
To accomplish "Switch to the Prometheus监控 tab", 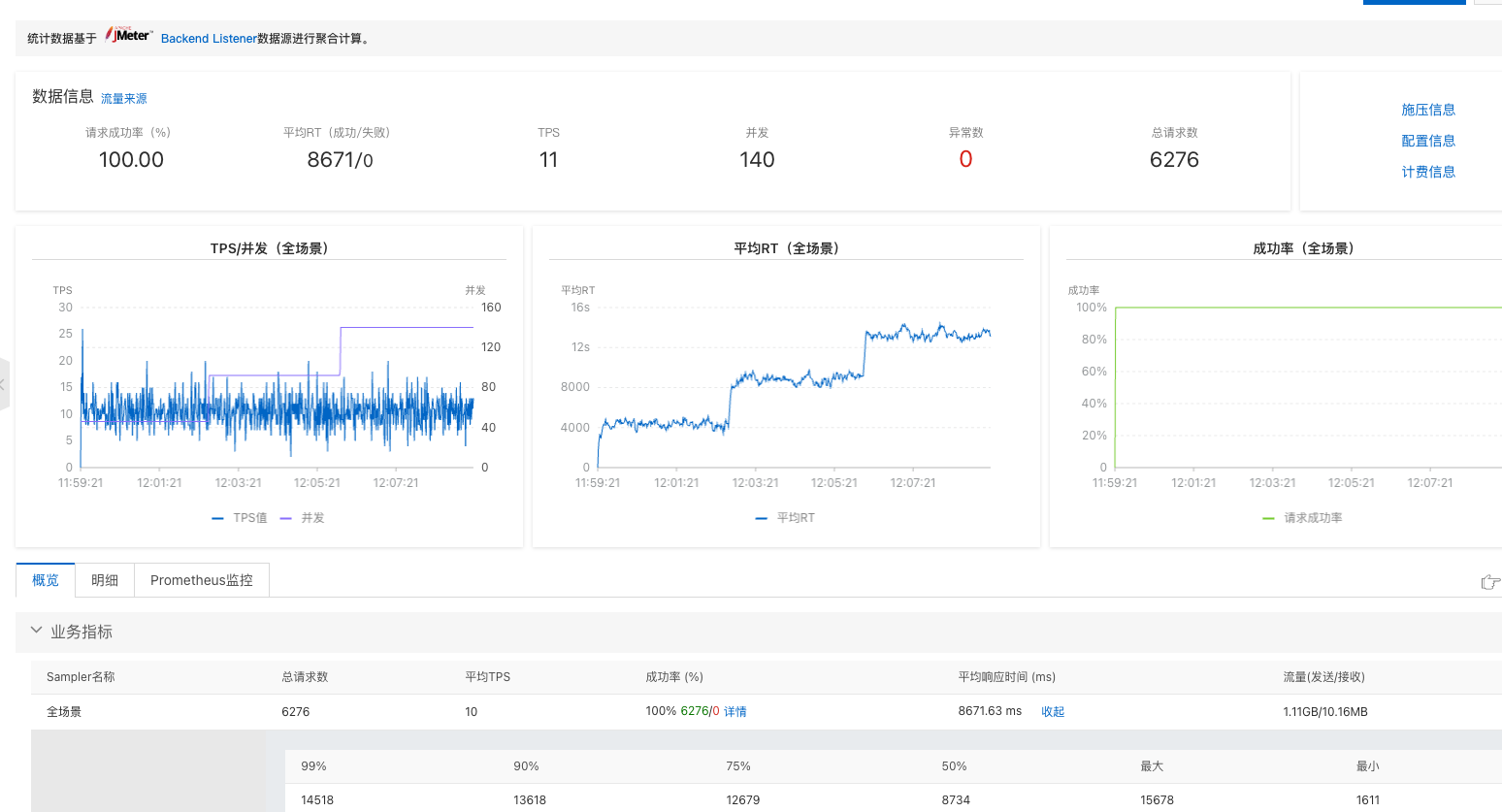I will click(x=202, y=580).
